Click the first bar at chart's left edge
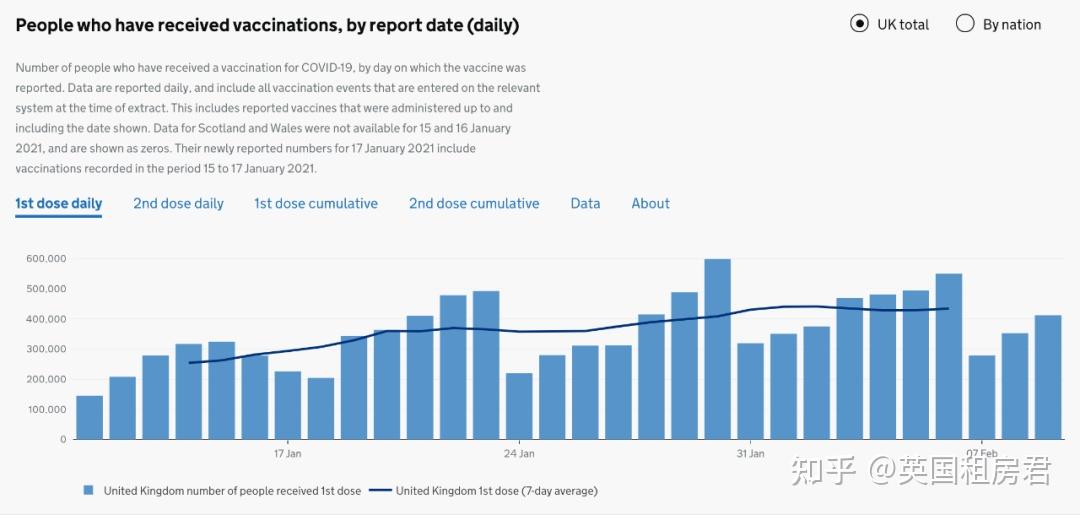 (90, 417)
